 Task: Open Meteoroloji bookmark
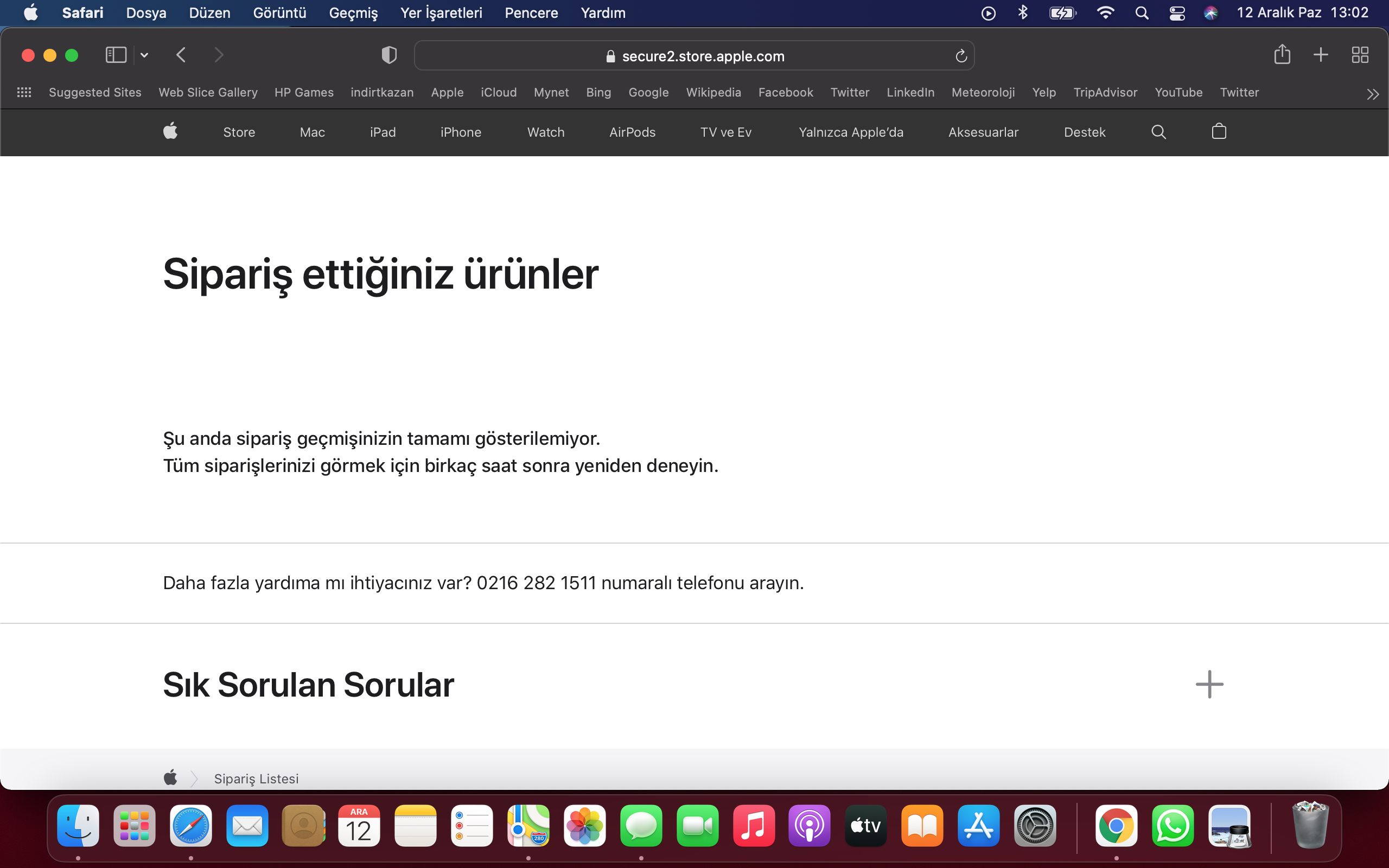(983, 92)
